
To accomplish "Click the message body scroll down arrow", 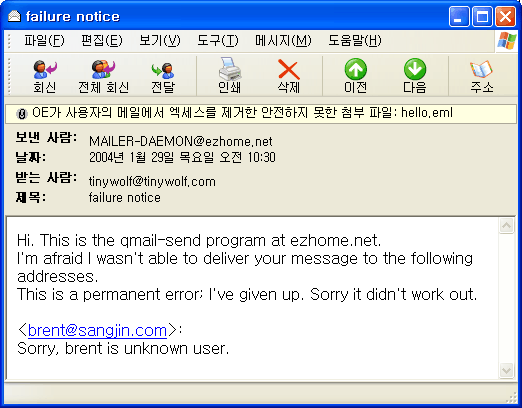I will coord(506,371).
